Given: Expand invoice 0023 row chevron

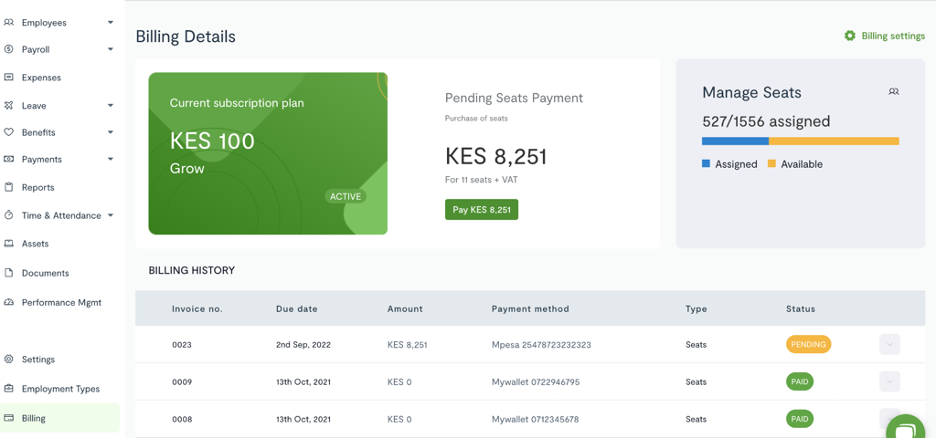Looking at the screenshot, I should [x=889, y=344].
